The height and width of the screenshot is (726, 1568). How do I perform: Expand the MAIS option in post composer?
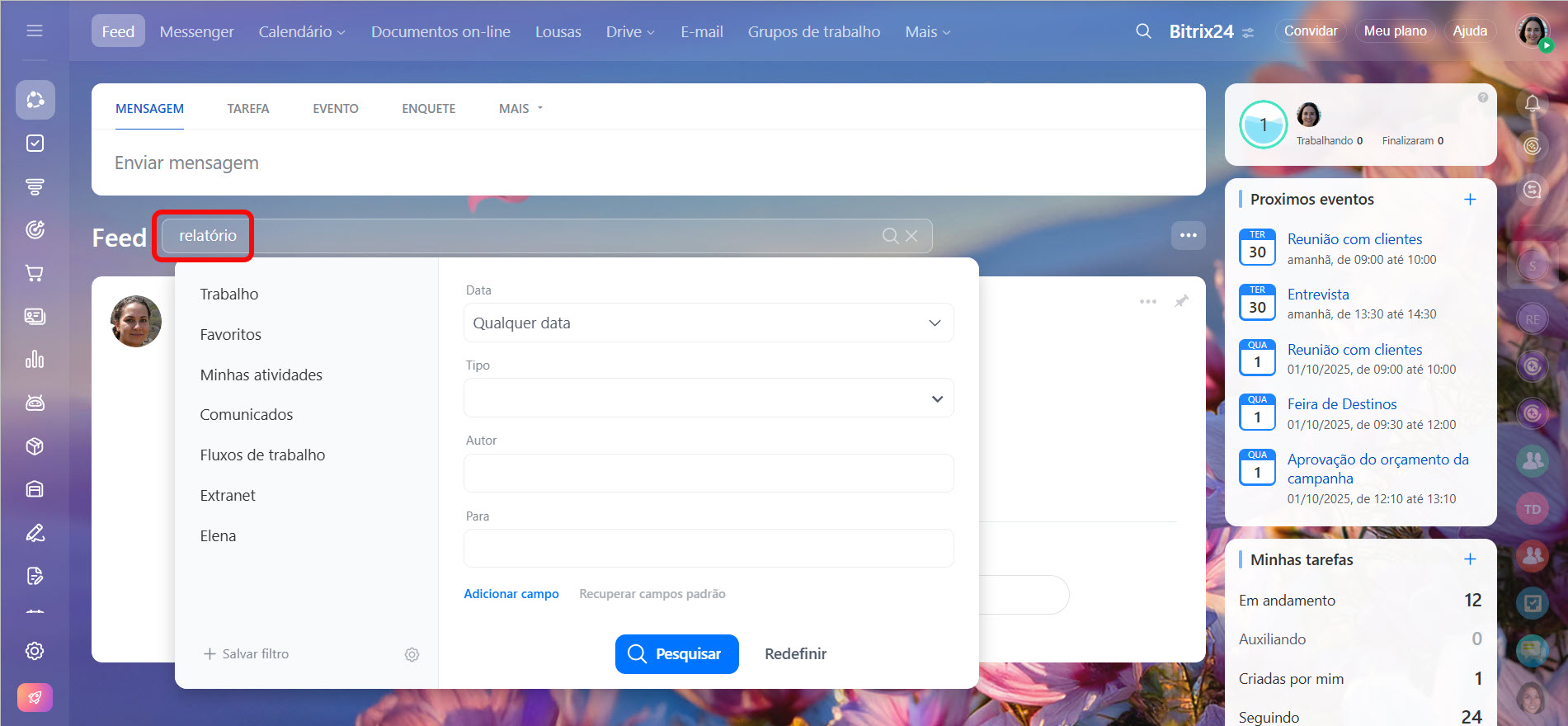(520, 109)
